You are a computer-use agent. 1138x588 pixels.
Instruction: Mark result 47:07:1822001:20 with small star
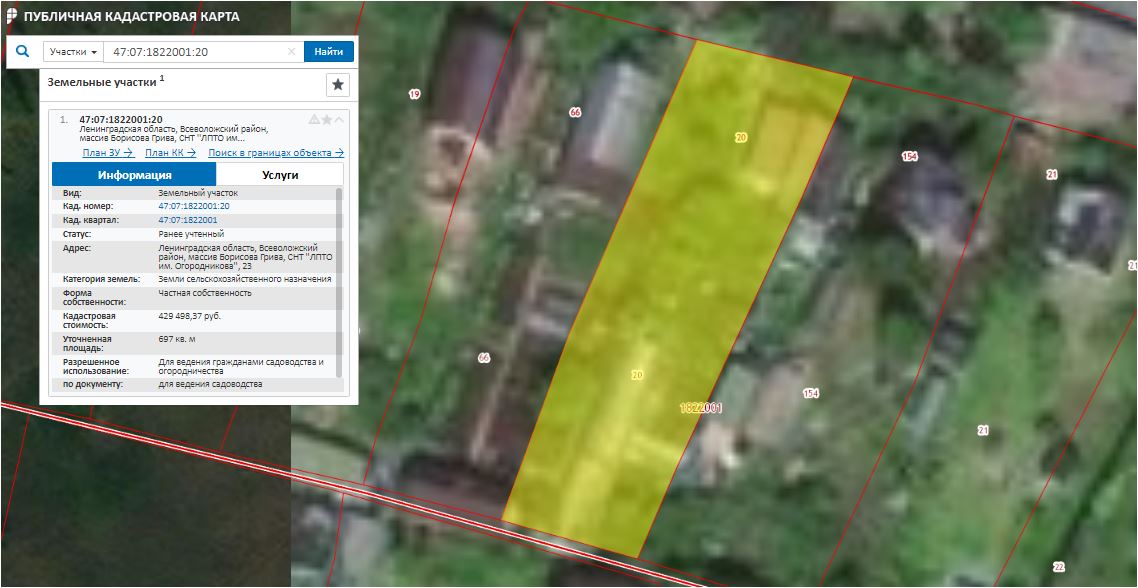[x=326, y=120]
